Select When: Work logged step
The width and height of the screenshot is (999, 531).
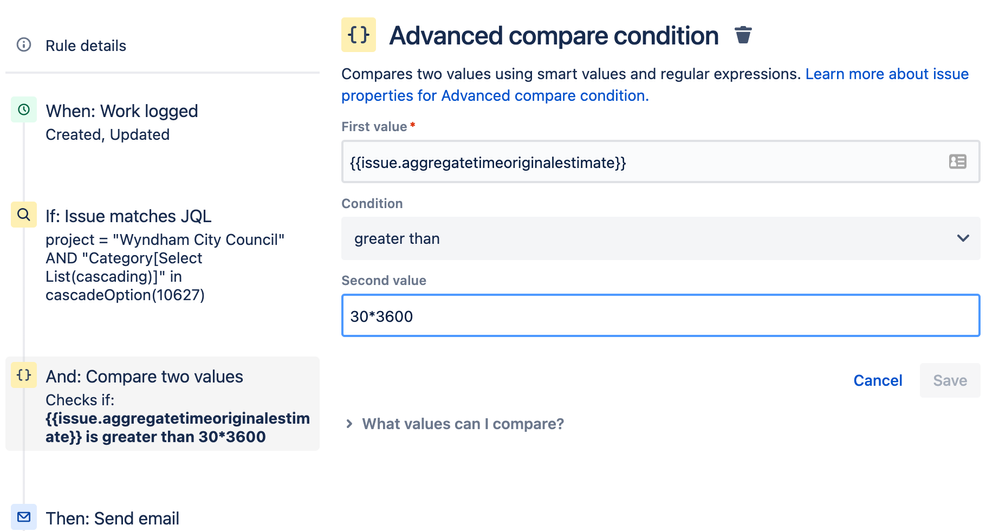click(x=122, y=111)
